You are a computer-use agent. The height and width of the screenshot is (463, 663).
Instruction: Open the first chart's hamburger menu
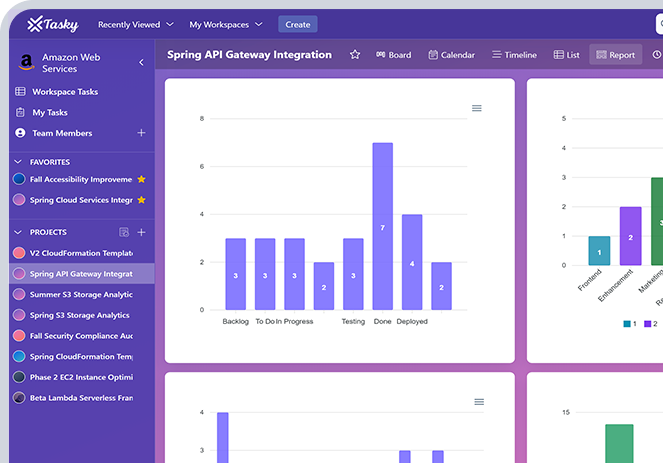(x=477, y=108)
